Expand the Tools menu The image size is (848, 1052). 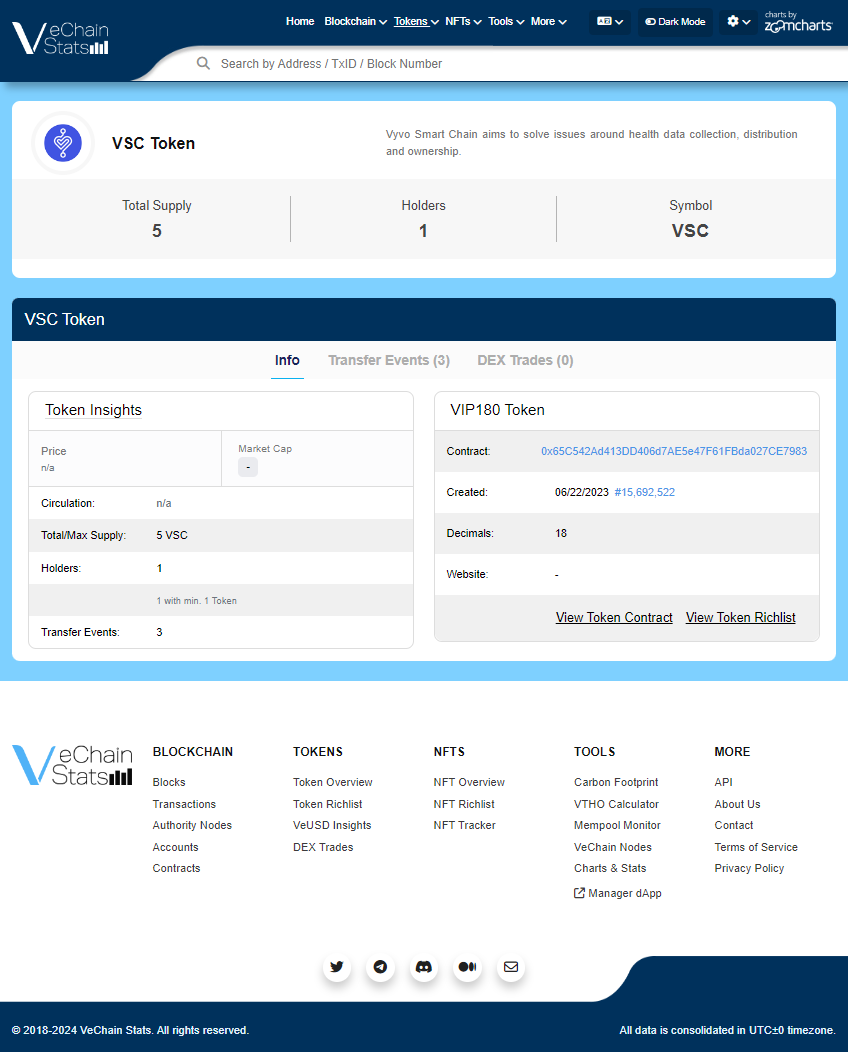tap(507, 21)
